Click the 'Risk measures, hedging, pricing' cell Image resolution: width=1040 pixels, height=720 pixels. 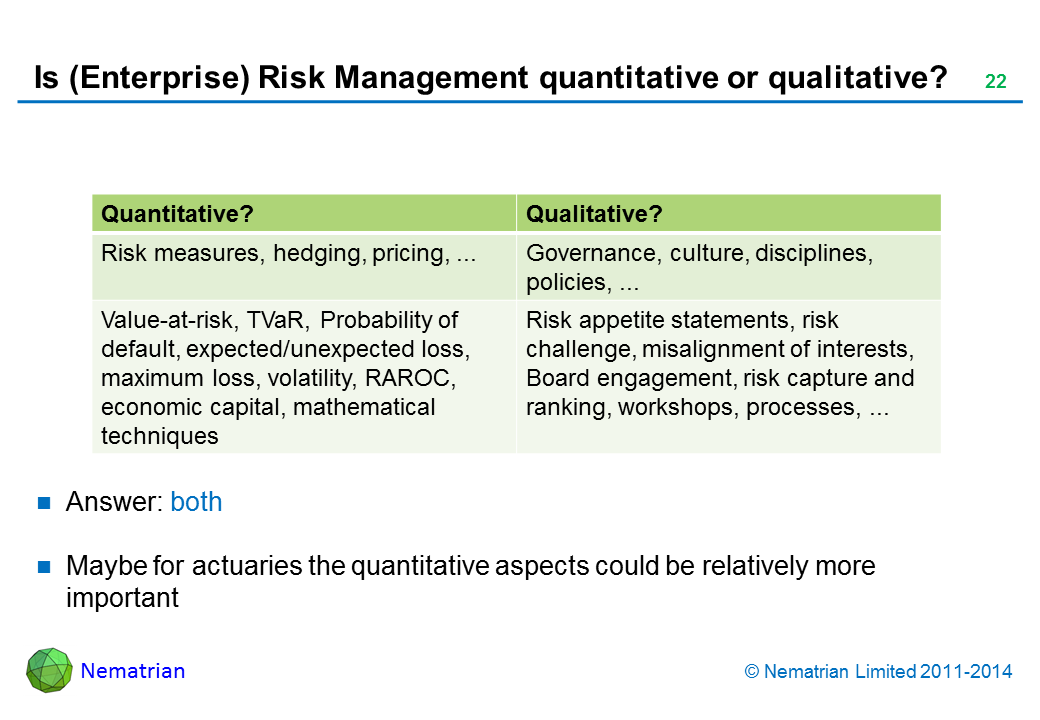pyautogui.click(x=304, y=266)
